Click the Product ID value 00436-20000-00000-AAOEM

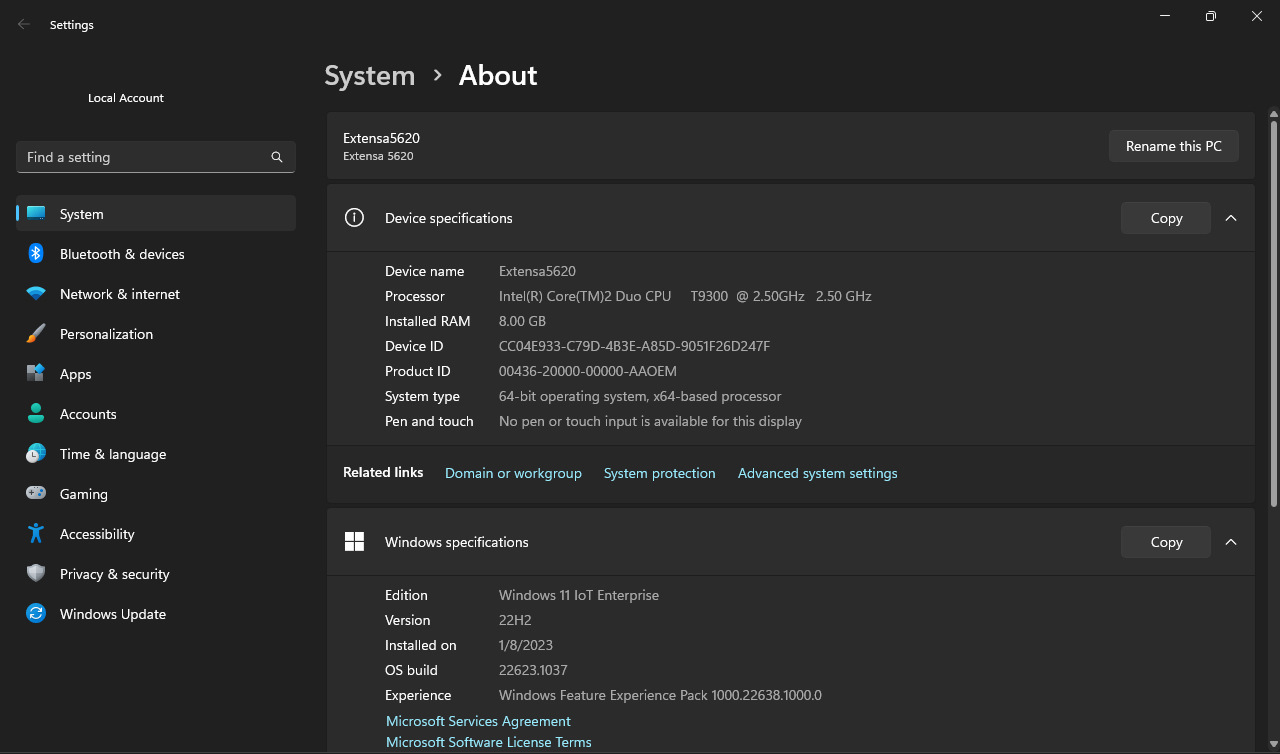pos(588,371)
